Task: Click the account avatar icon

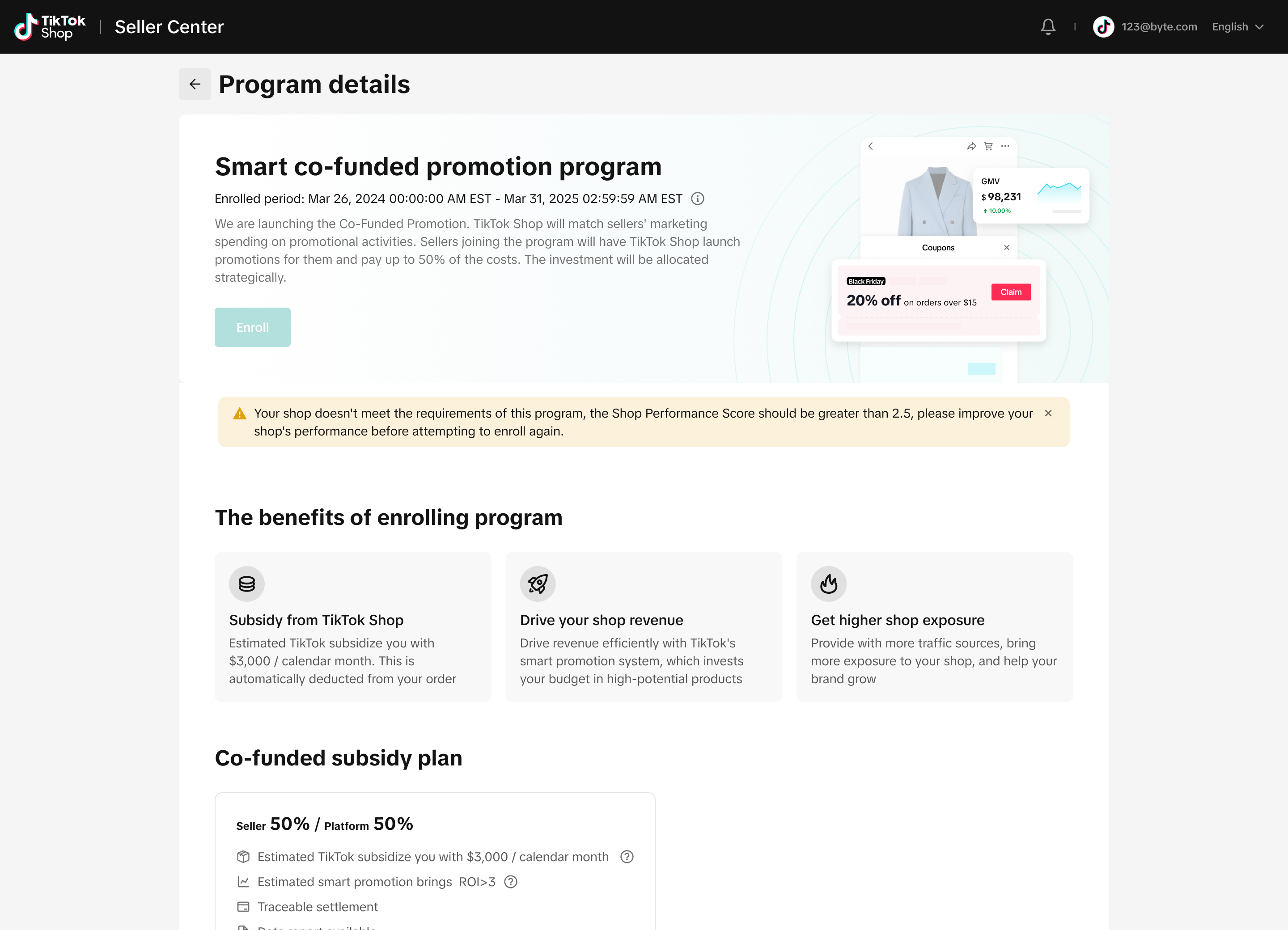Action: coord(1103,27)
